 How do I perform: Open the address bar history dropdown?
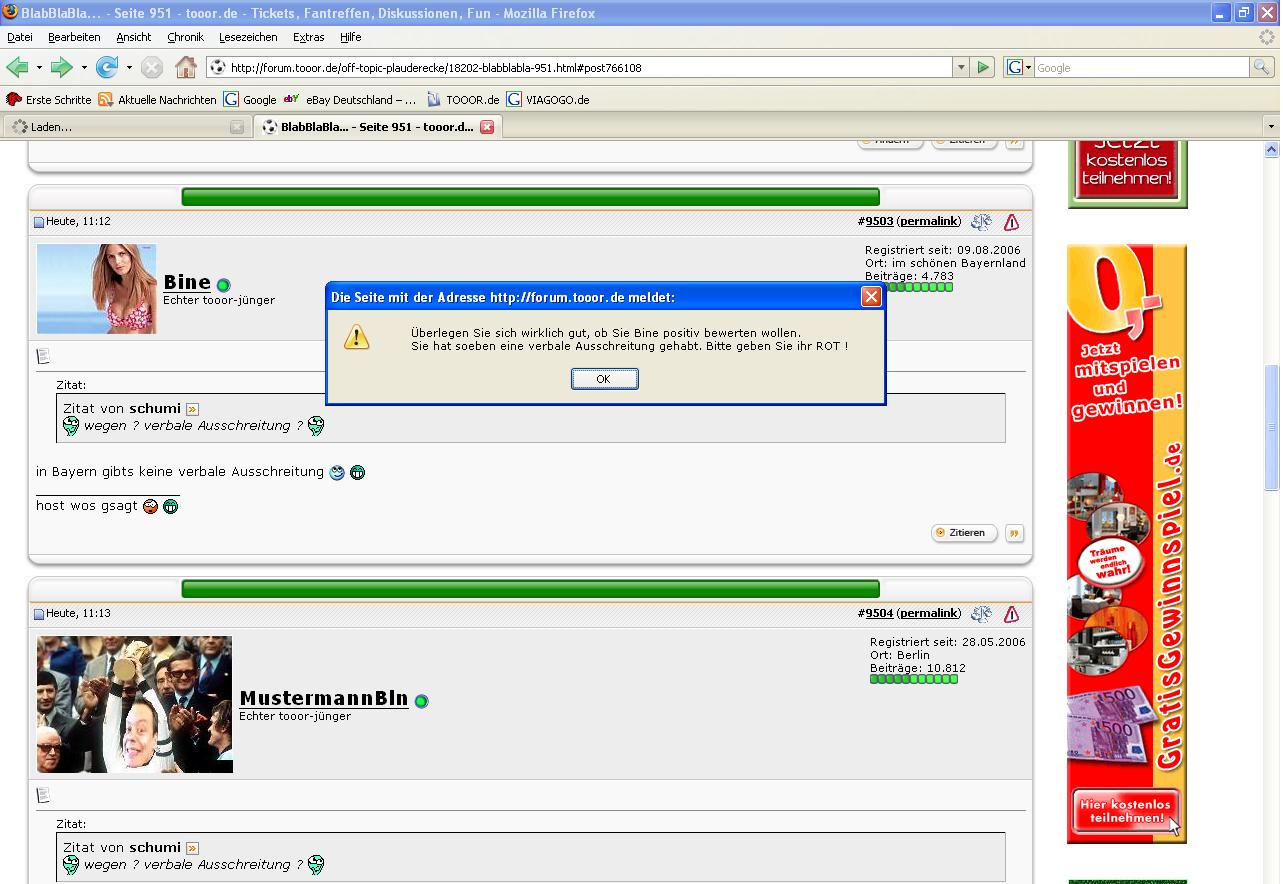[x=961, y=68]
